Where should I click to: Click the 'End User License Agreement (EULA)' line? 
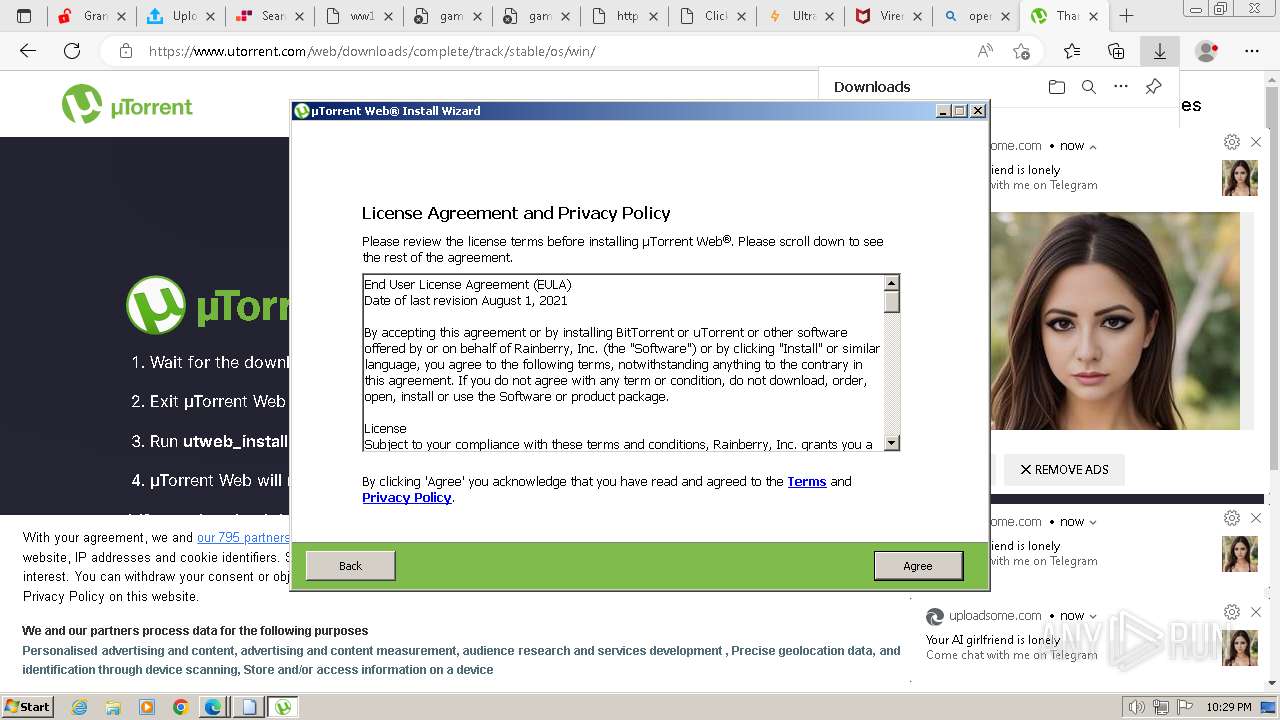(468, 284)
